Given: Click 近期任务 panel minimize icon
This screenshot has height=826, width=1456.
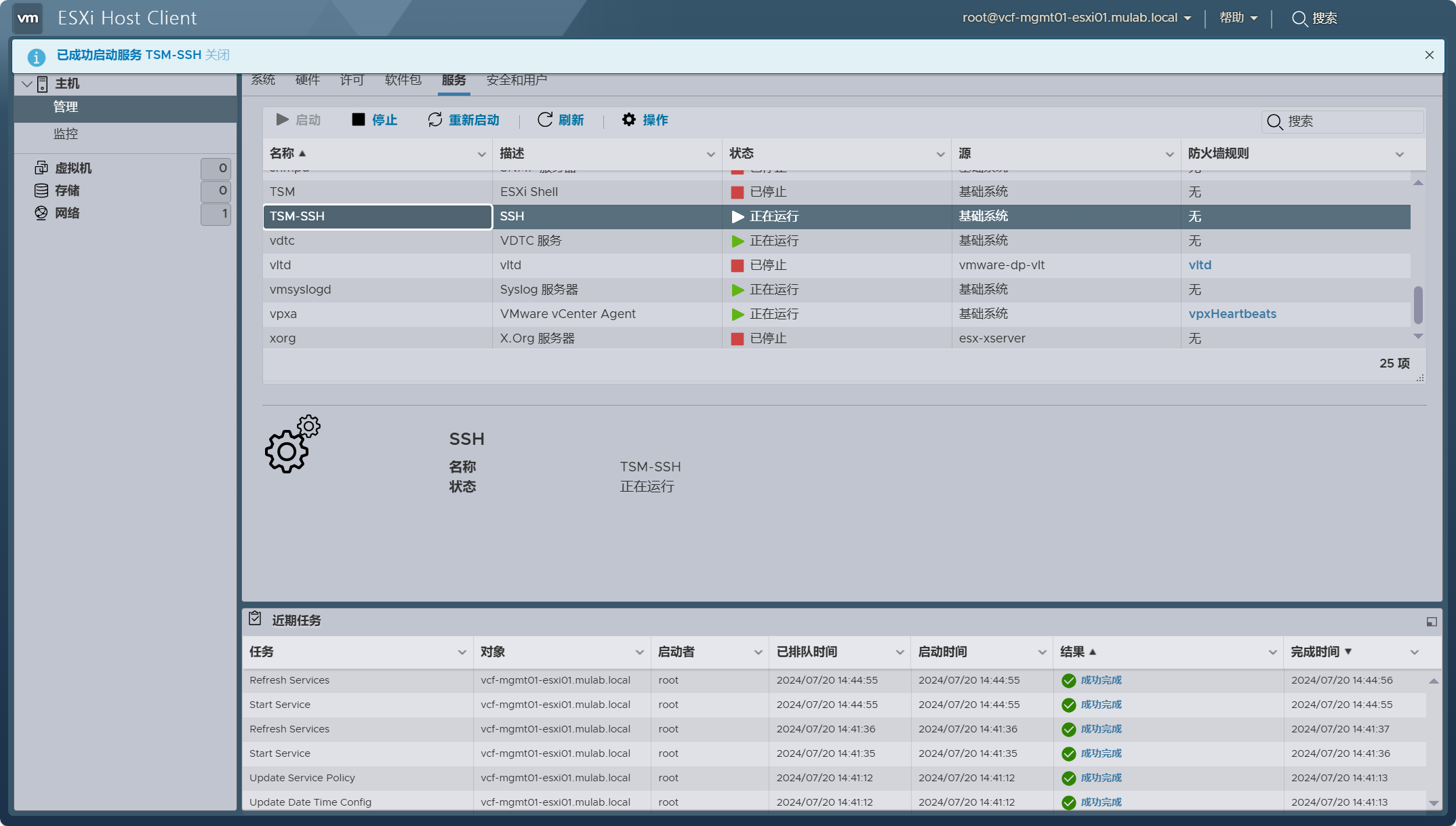Looking at the screenshot, I should 1432,622.
